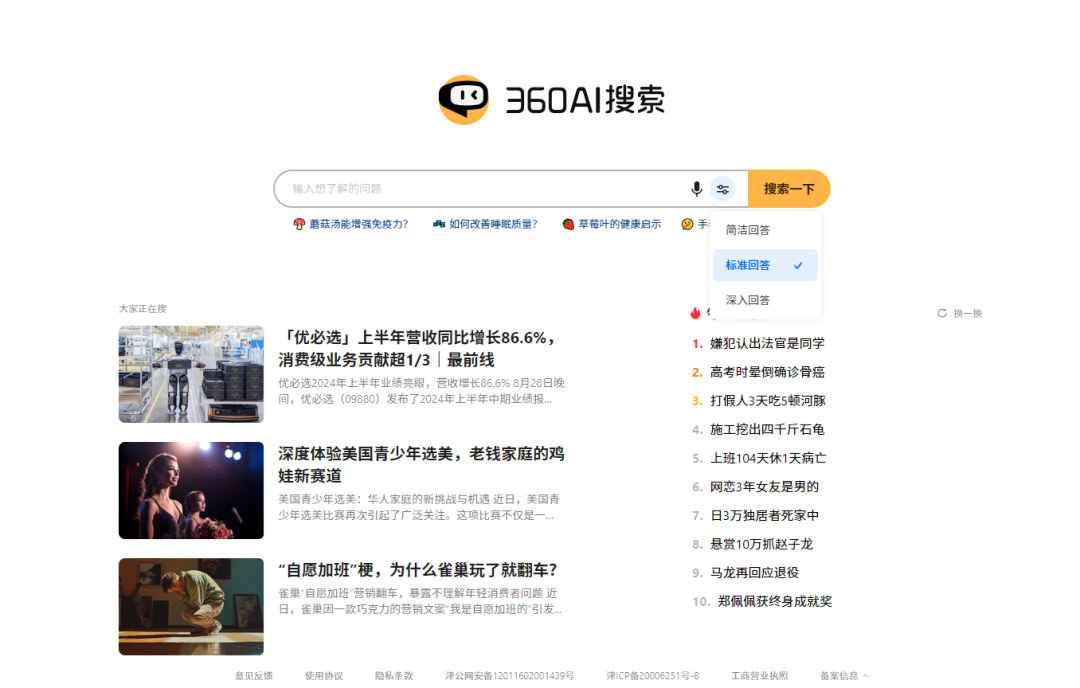Image resolution: width=1080 pixels, height=688 pixels.
Task: Select 深入回答 answer mode
Action: pyautogui.click(x=765, y=300)
